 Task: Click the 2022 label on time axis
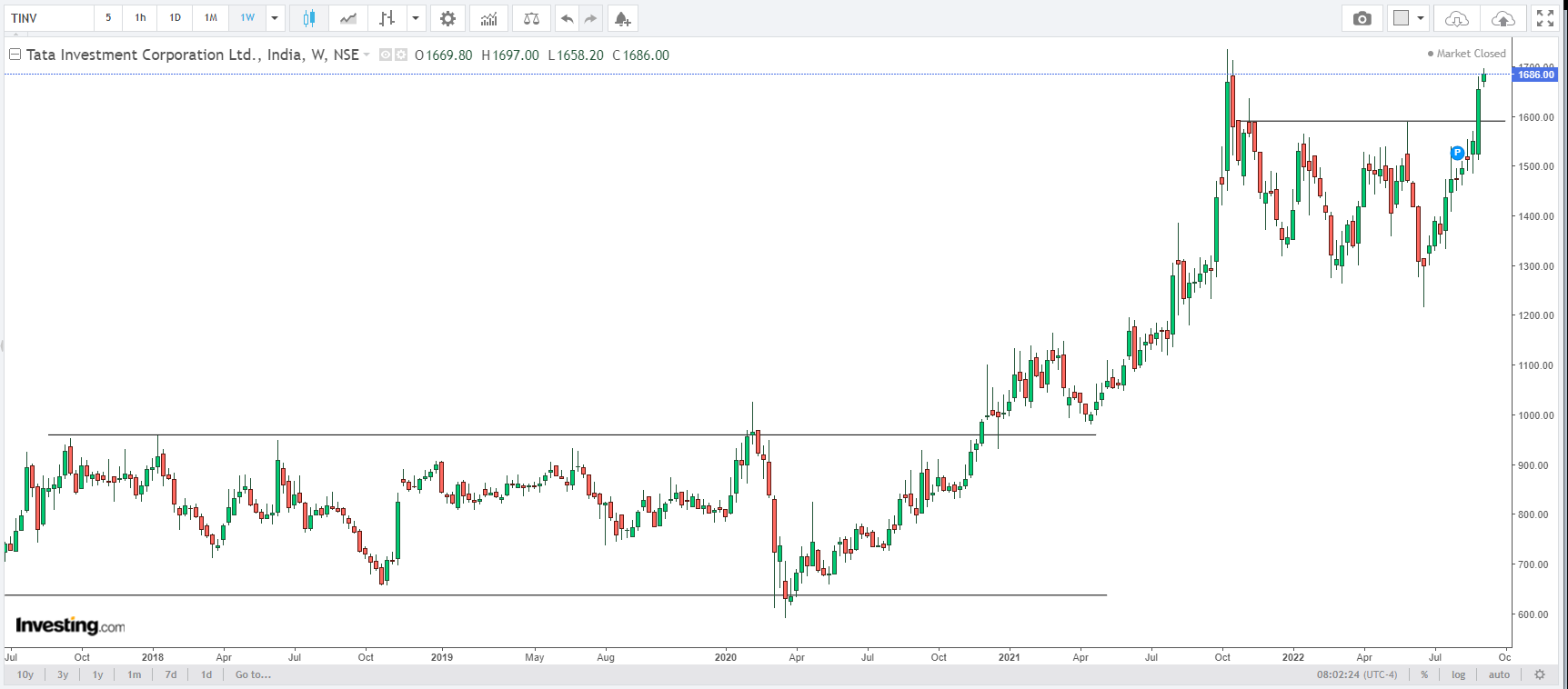(1293, 657)
